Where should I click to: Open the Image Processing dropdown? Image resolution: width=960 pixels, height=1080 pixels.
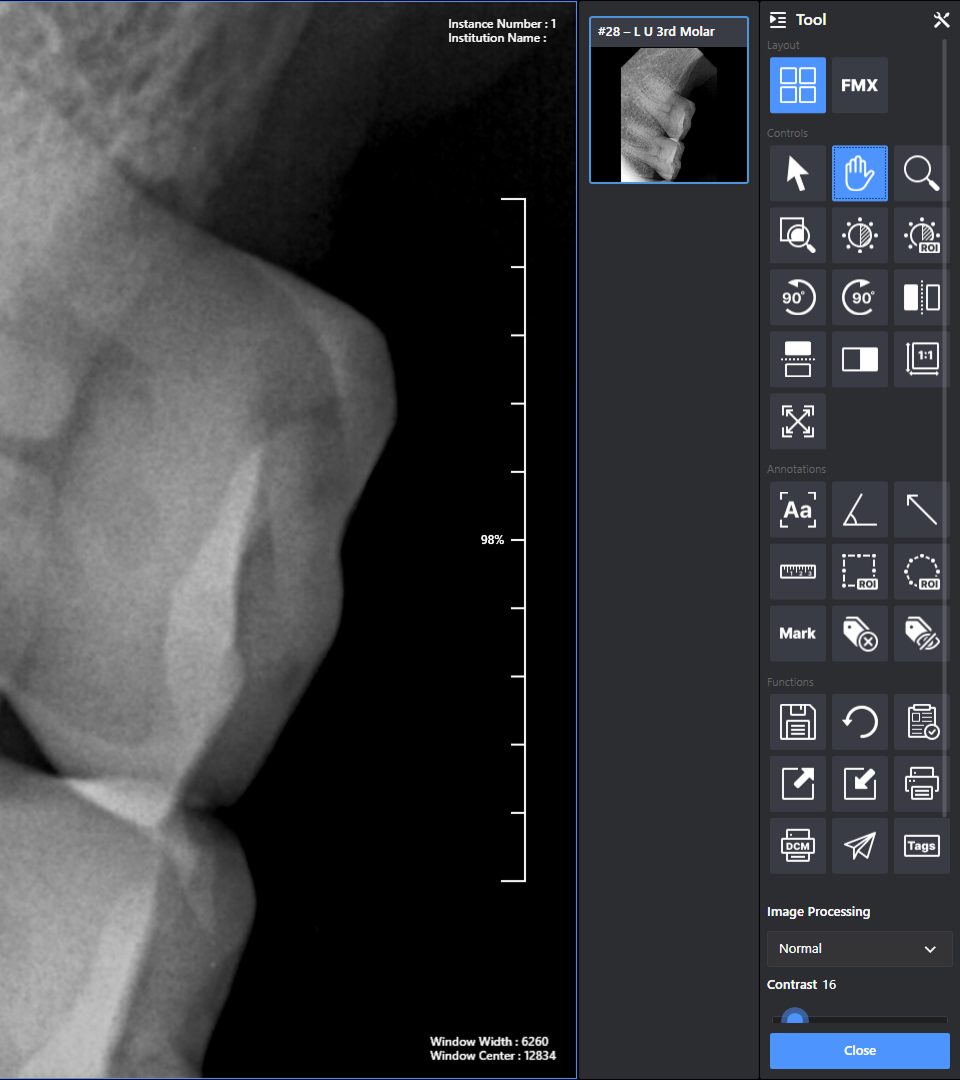click(x=859, y=948)
